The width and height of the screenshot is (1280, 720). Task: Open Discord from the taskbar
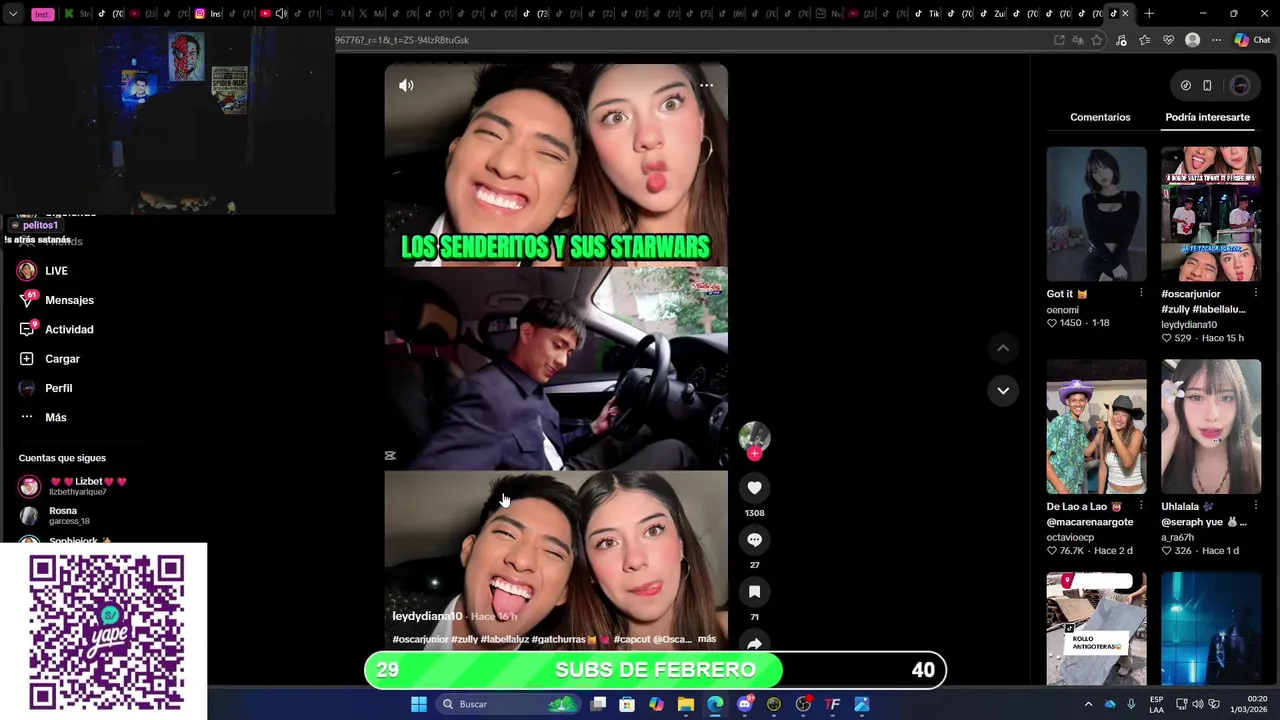pos(744,704)
